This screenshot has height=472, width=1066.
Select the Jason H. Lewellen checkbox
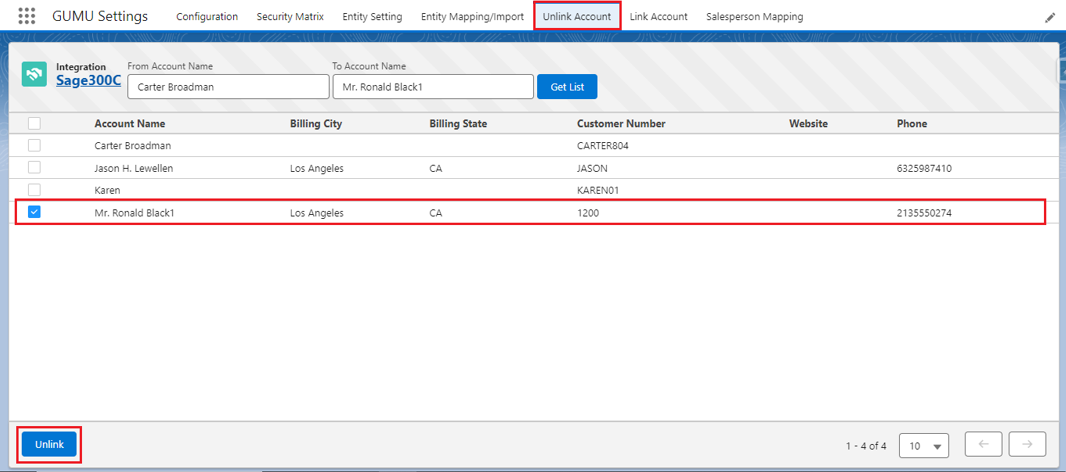click(x=35, y=168)
